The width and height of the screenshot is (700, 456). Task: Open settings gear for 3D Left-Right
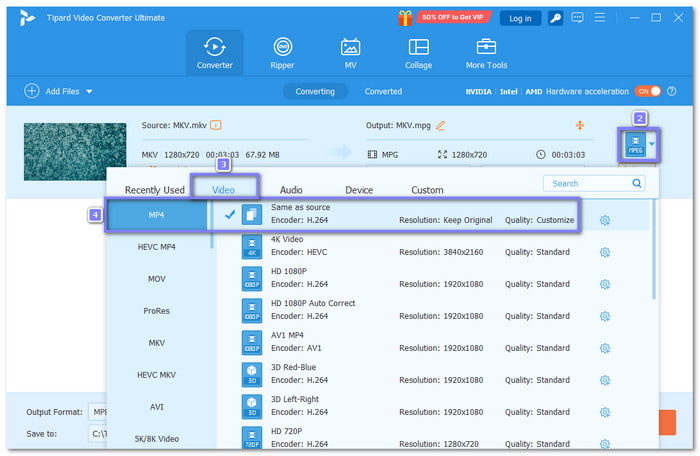coord(605,412)
